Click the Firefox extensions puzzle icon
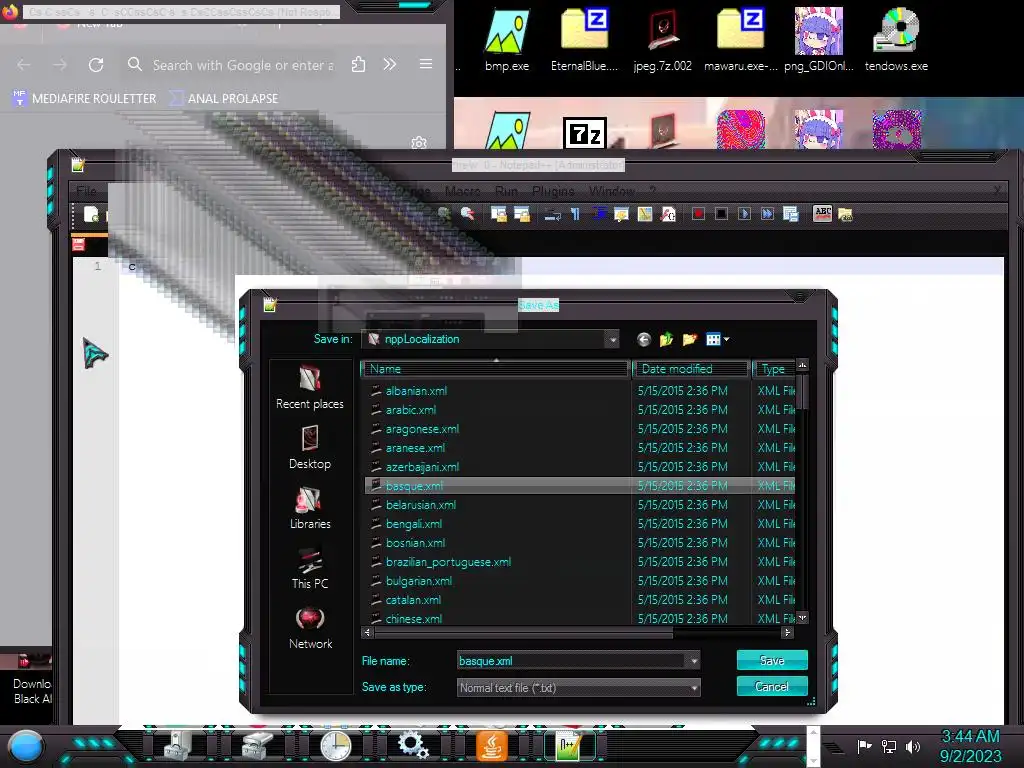Viewport: 1024px width, 768px height. coord(358,65)
